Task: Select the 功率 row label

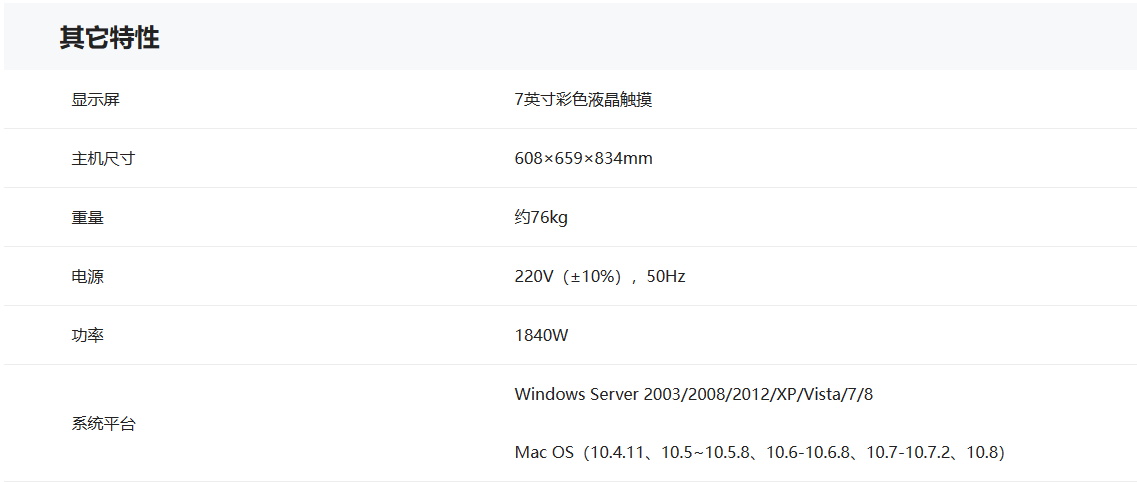Action: click(x=88, y=336)
